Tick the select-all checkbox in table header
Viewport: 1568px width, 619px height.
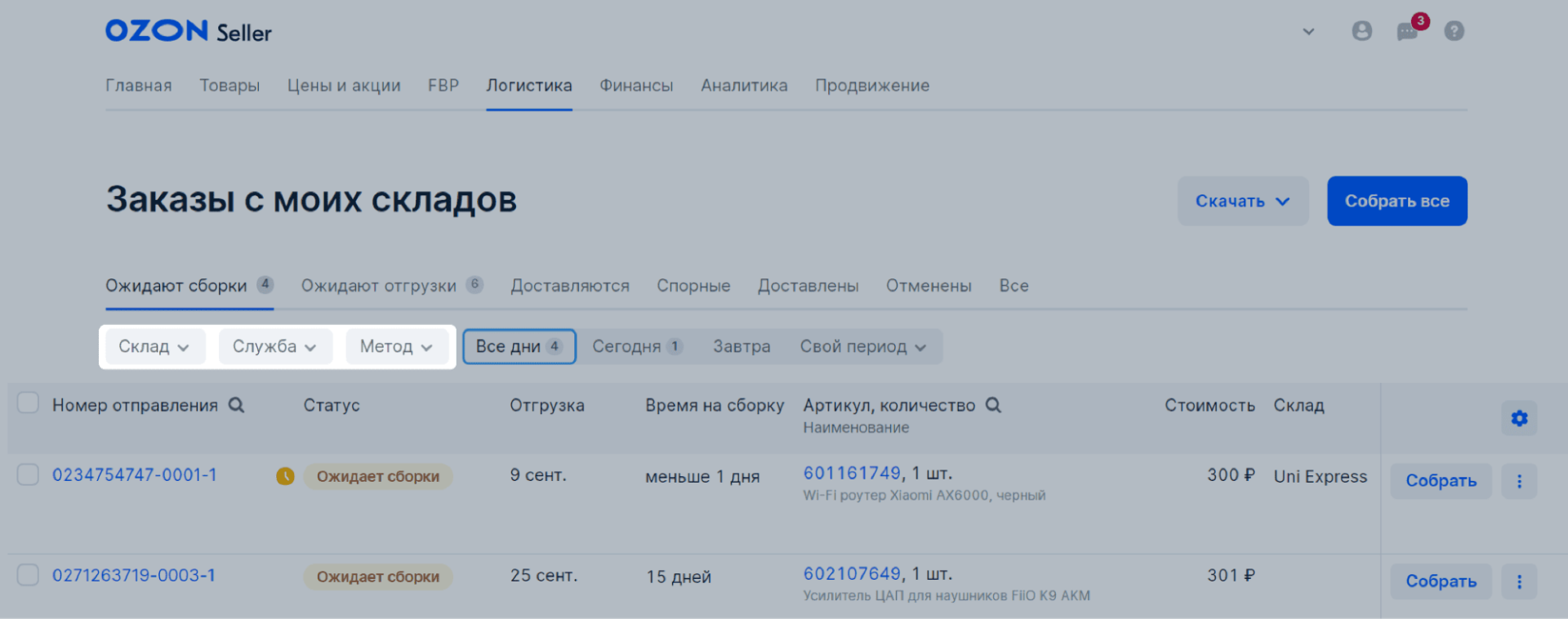29,403
